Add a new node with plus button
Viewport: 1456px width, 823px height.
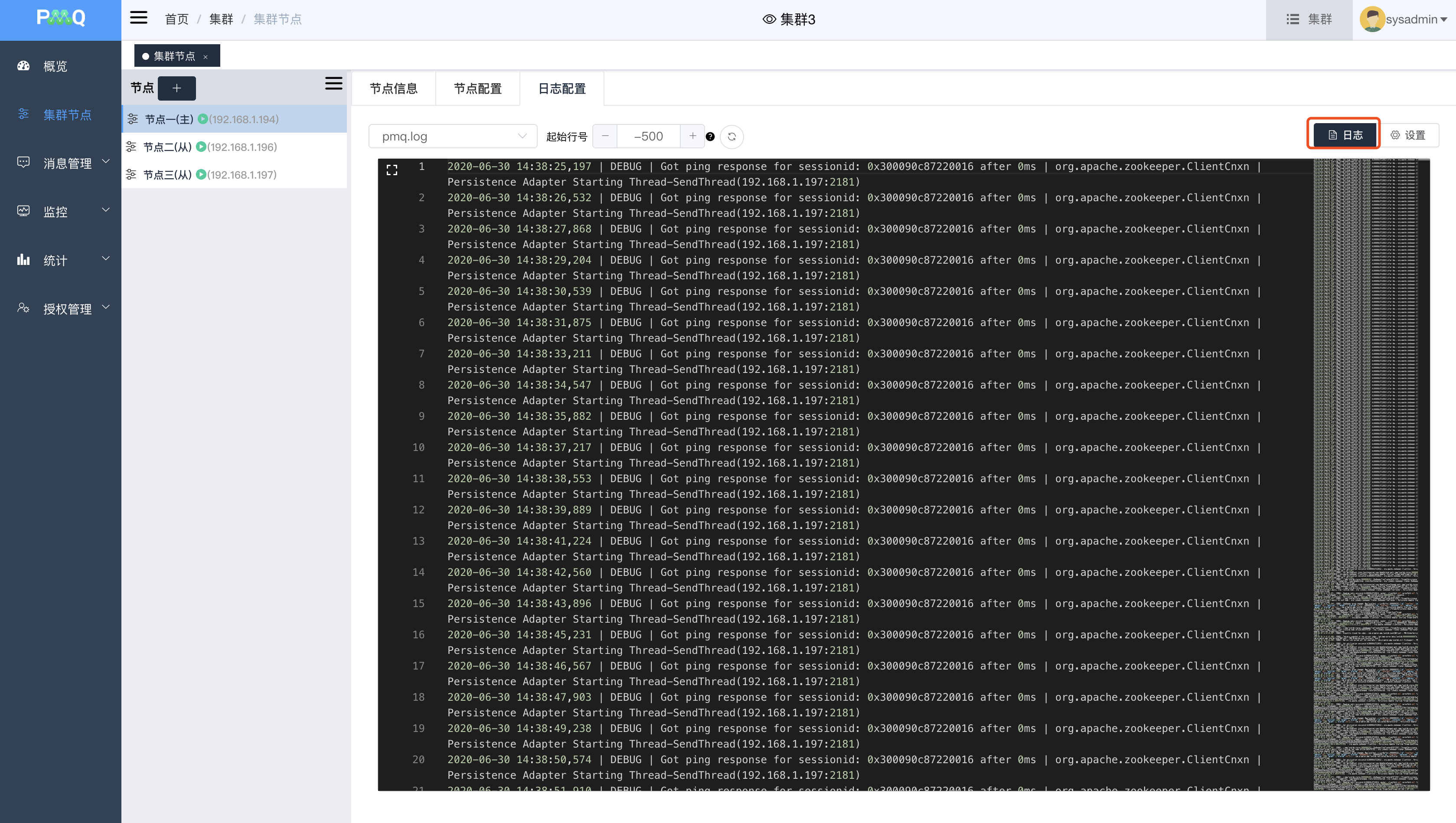coord(176,88)
